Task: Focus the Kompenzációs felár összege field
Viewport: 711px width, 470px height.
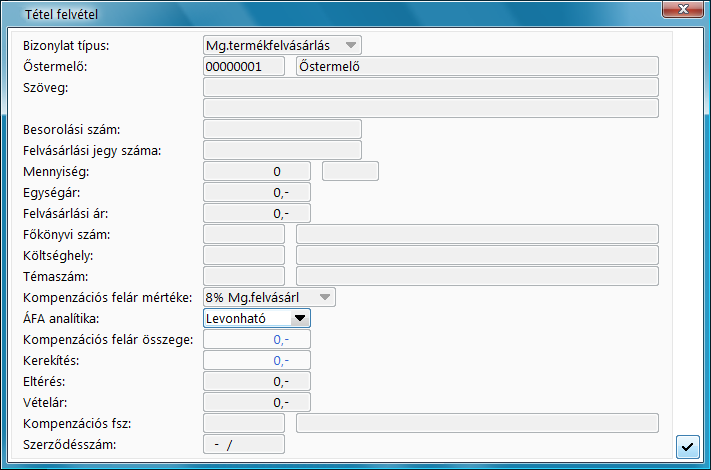Action: coord(256,339)
